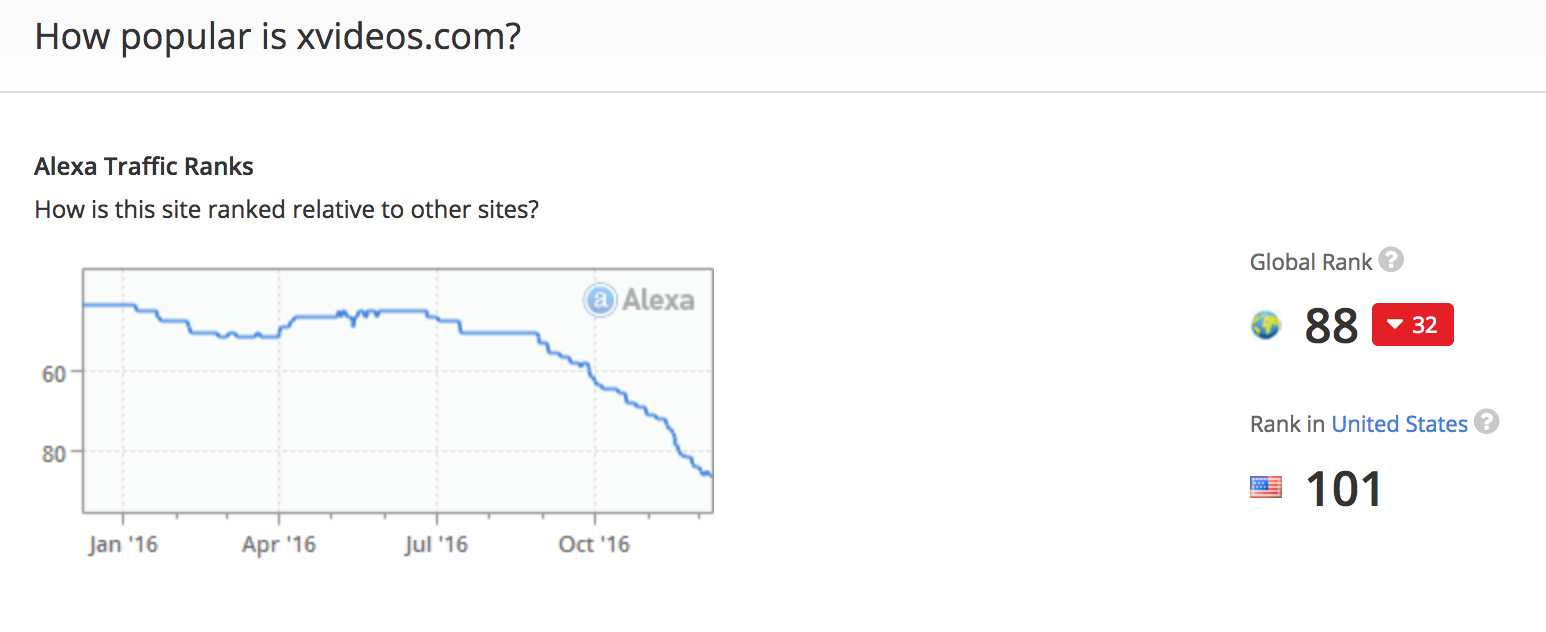The width and height of the screenshot is (1546, 632).
Task: Click the Global Rank label text
Action: 1310,262
